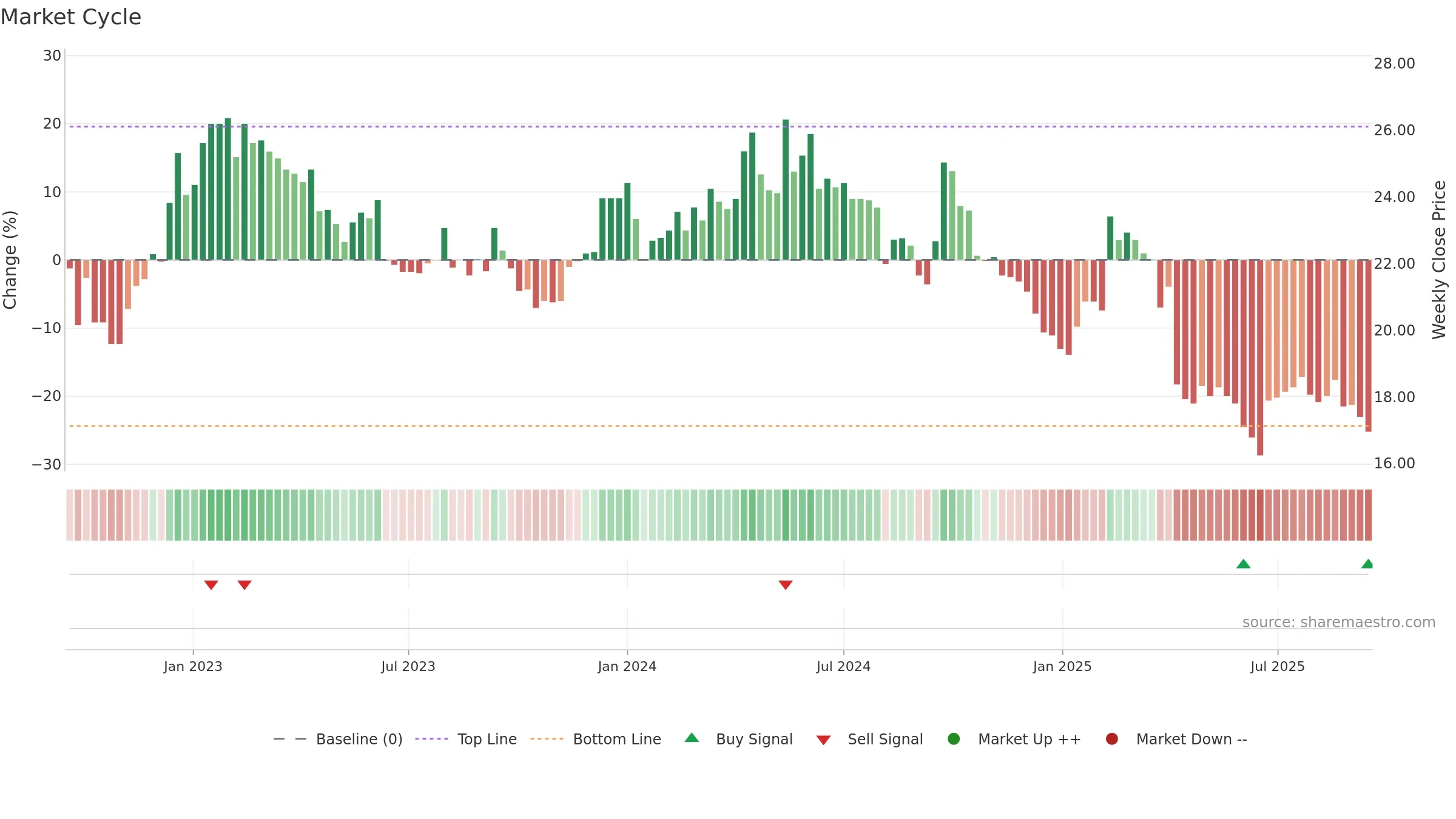Toggle the Buy Signal legend label
The width and height of the screenshot is (1456, 819).
point(754,739)
